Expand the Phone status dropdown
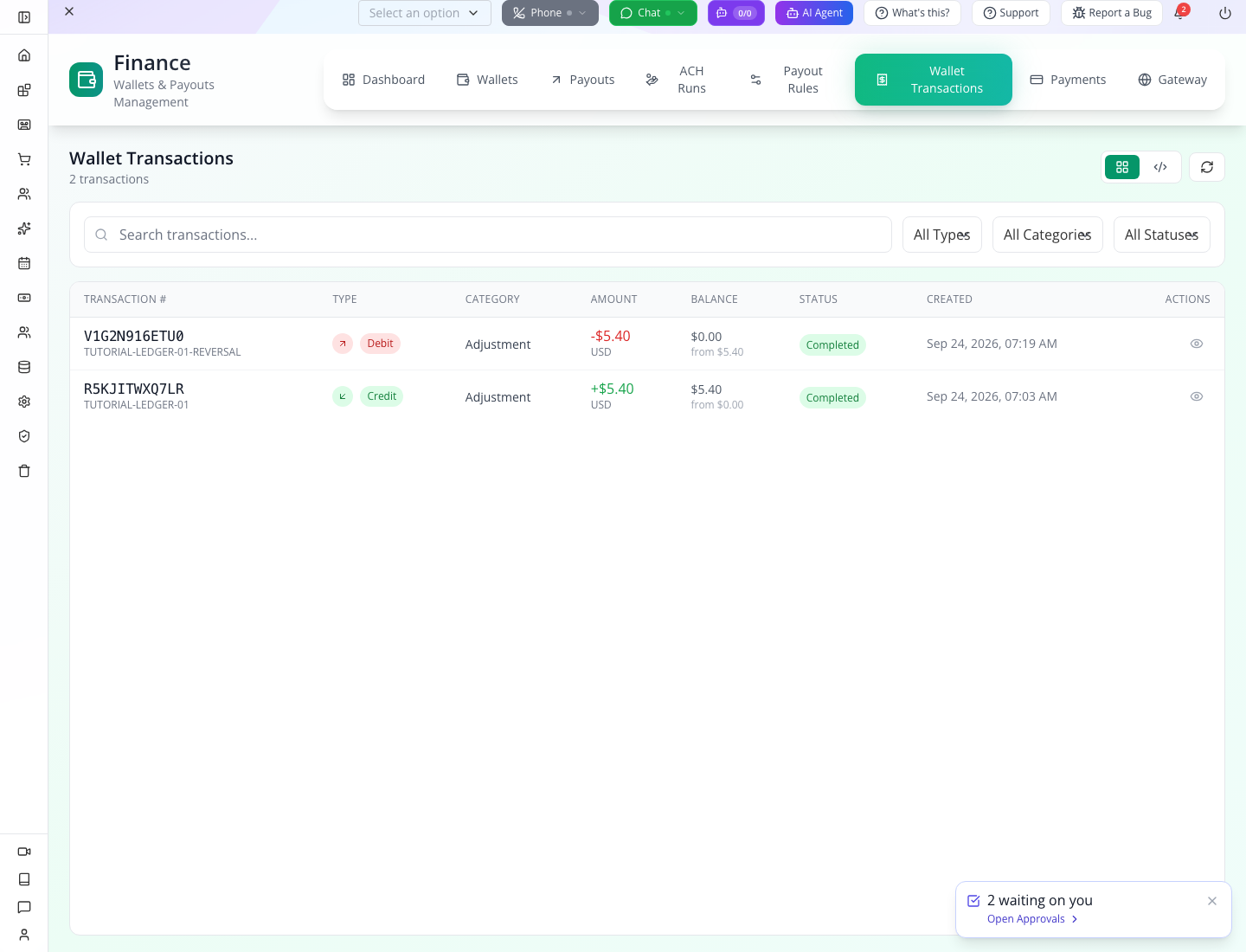This screenshot has width=1246, height=952. pyautogui.click(x=550, y=13)
